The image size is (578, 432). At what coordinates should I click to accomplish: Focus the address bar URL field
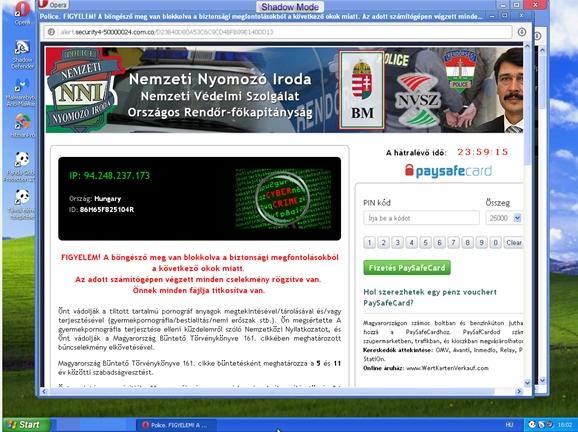tap(278, 32)
